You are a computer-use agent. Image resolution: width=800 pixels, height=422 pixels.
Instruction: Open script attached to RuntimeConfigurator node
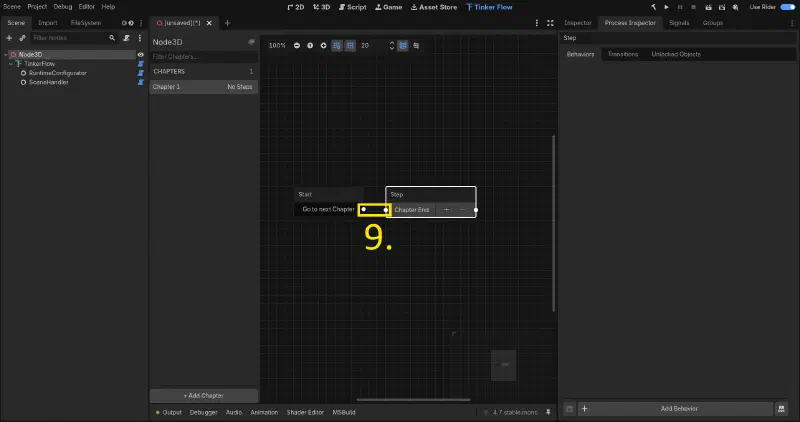click(x=141, y=73)
